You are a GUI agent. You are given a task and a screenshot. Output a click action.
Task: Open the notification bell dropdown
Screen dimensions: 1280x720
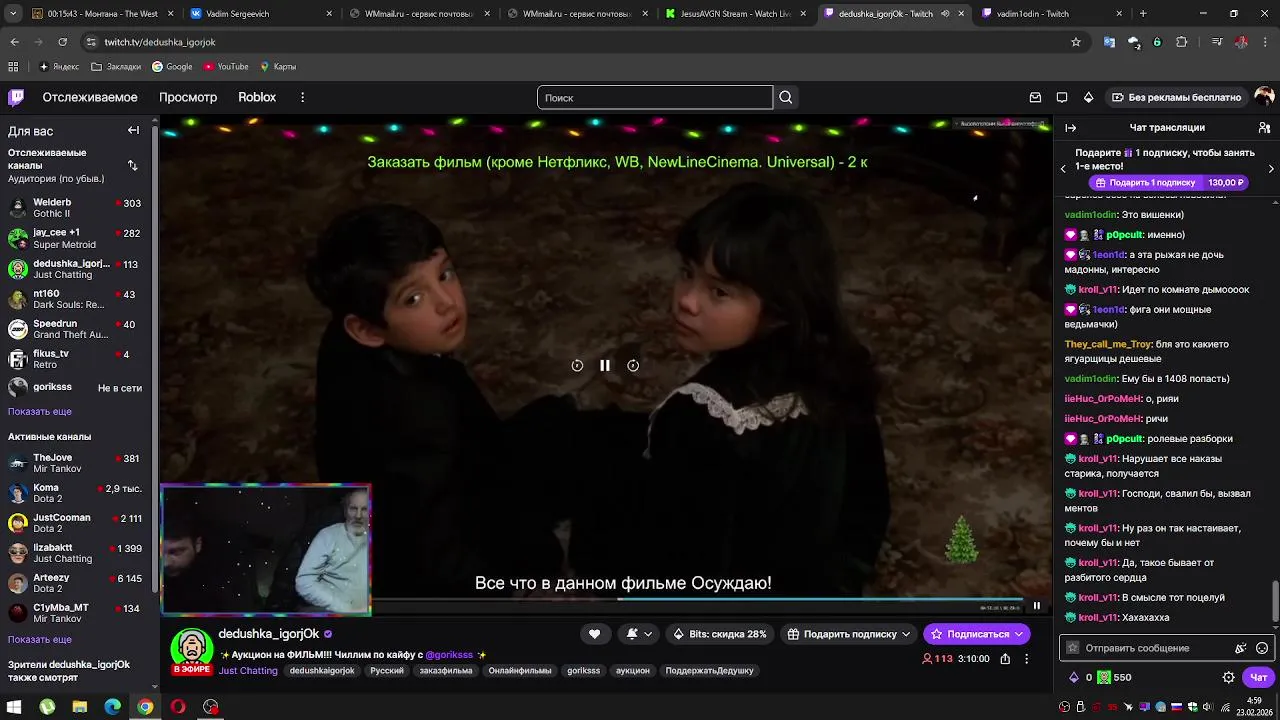pyautogui.click(x=637, y=634)
